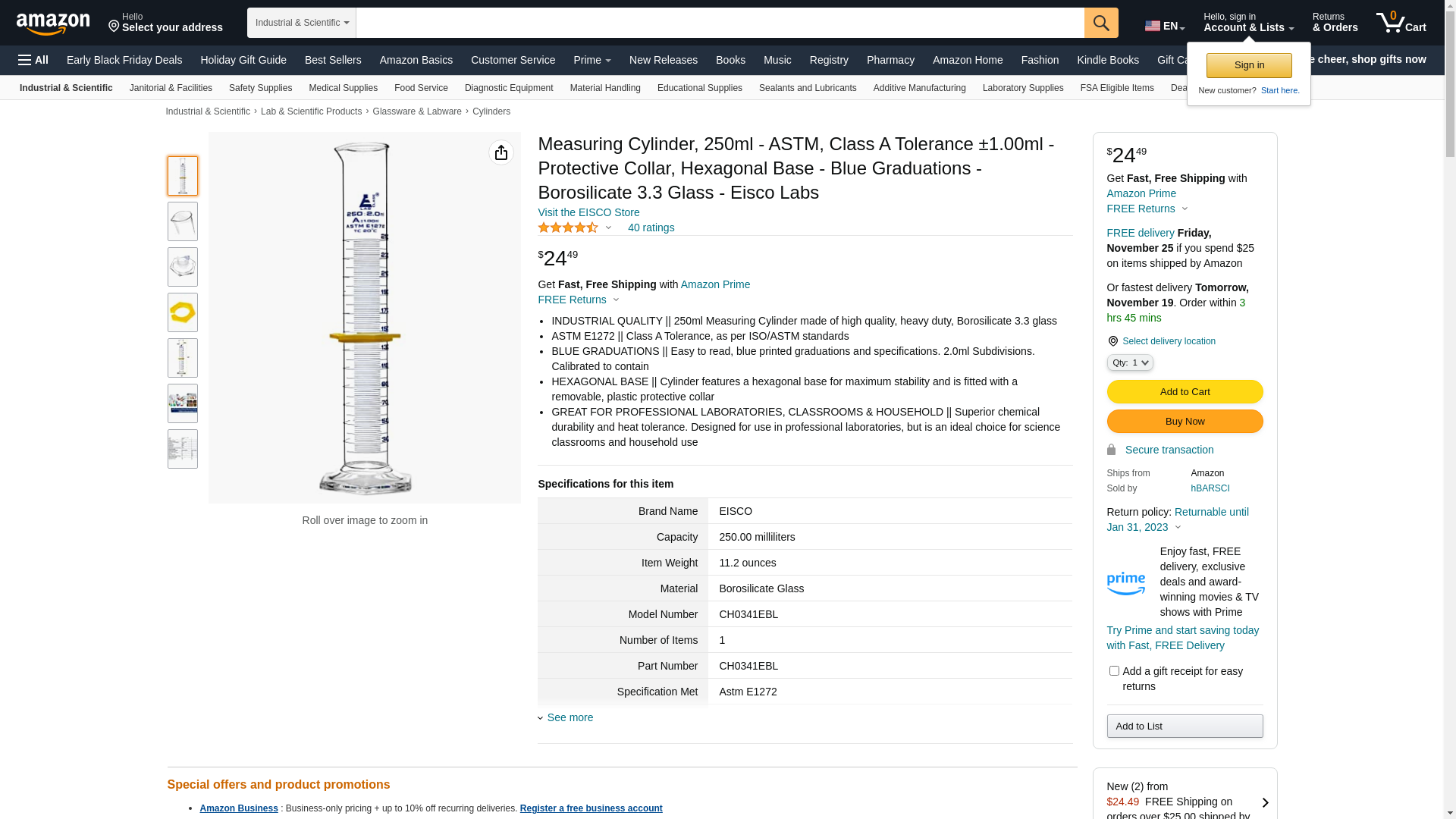This screenshot has width=1456, height=819.
Task: Click Select delivery location link
Action: tap(1169, 341)
